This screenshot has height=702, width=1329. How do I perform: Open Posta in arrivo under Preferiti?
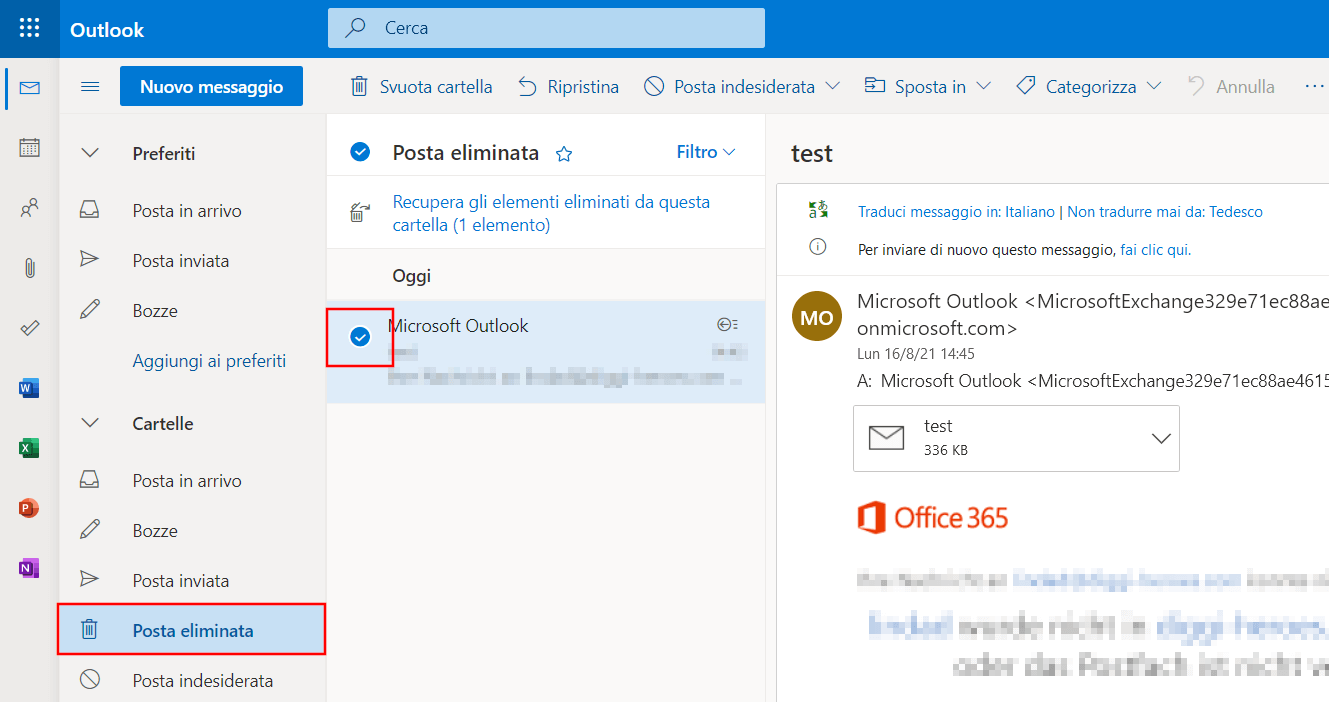tap(192, 211)
